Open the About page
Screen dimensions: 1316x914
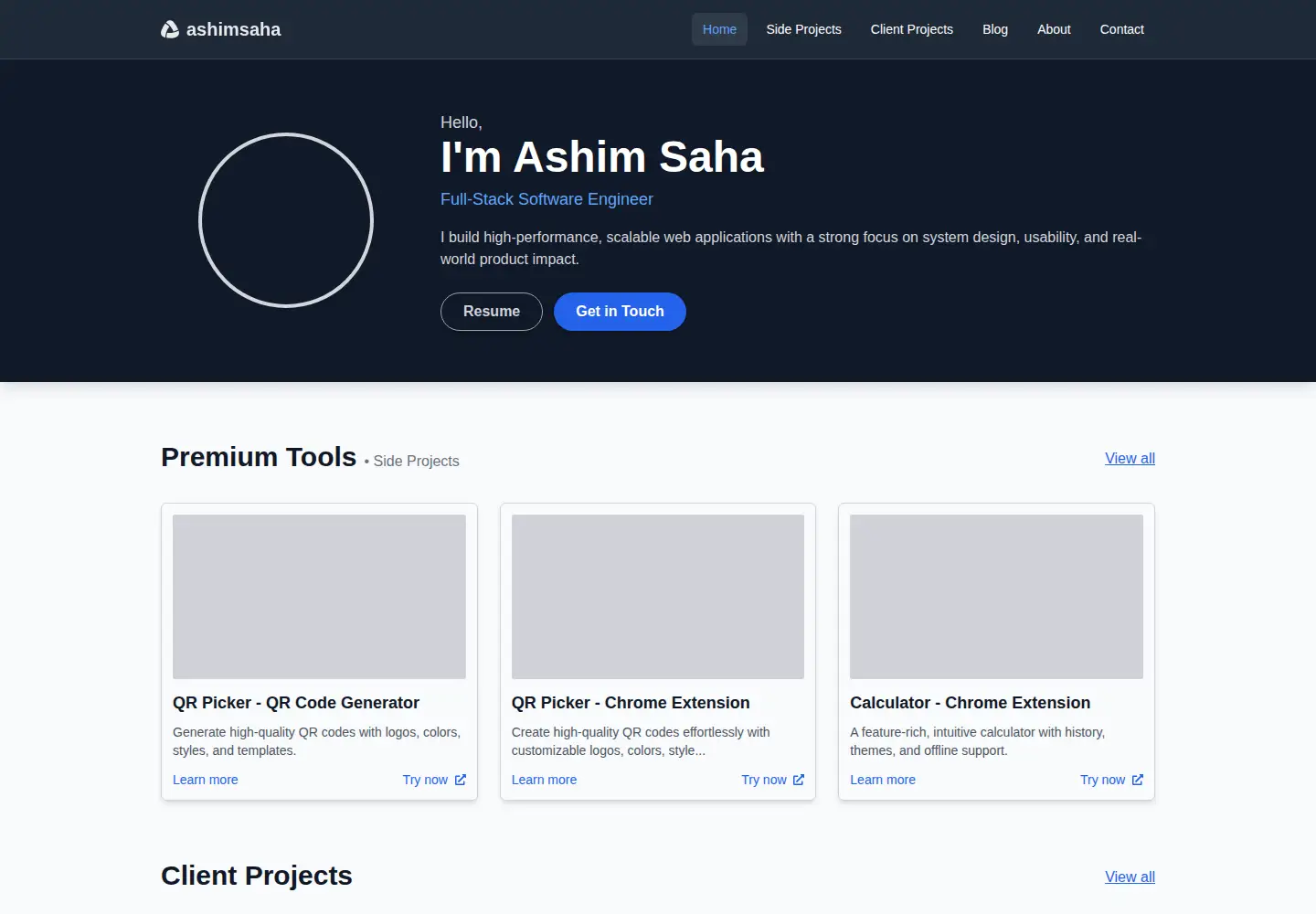click(x=1054, y=29)
